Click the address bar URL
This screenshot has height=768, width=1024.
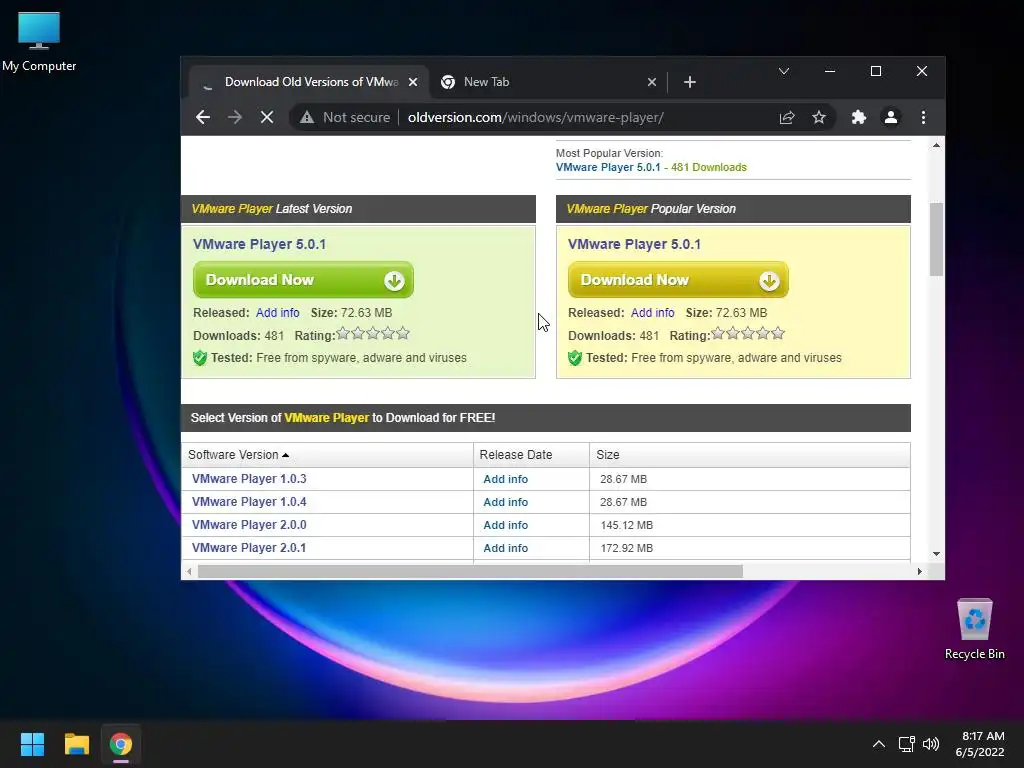pos(536,118)
